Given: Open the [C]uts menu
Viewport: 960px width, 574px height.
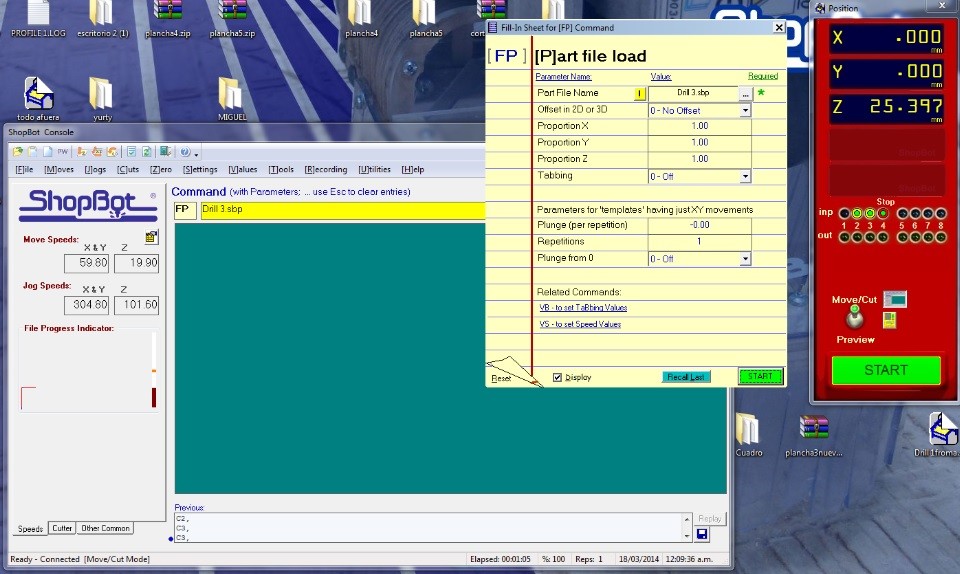Looking at the screenshot, I should click(127, 170).
